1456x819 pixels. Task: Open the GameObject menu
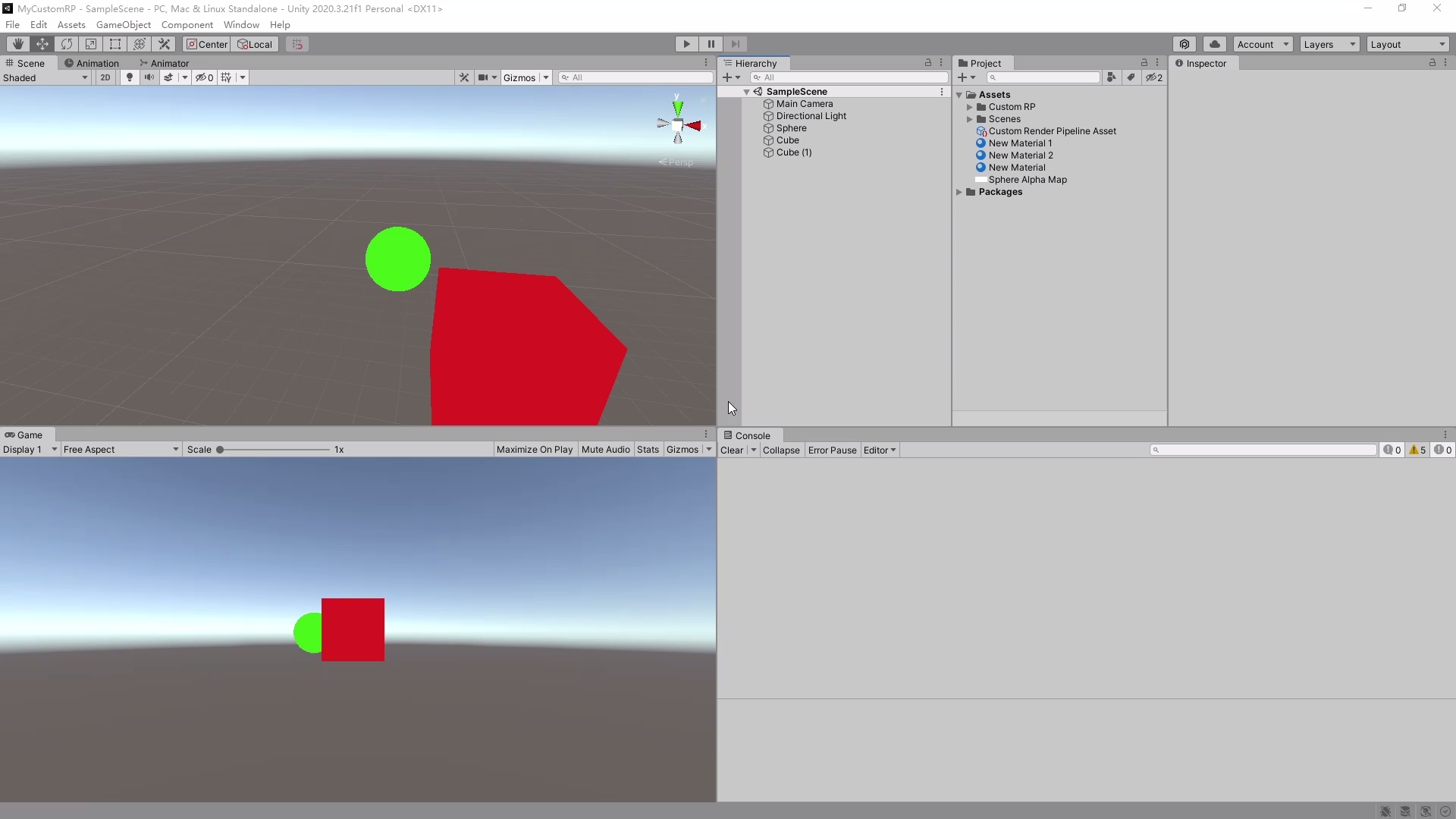123,25
